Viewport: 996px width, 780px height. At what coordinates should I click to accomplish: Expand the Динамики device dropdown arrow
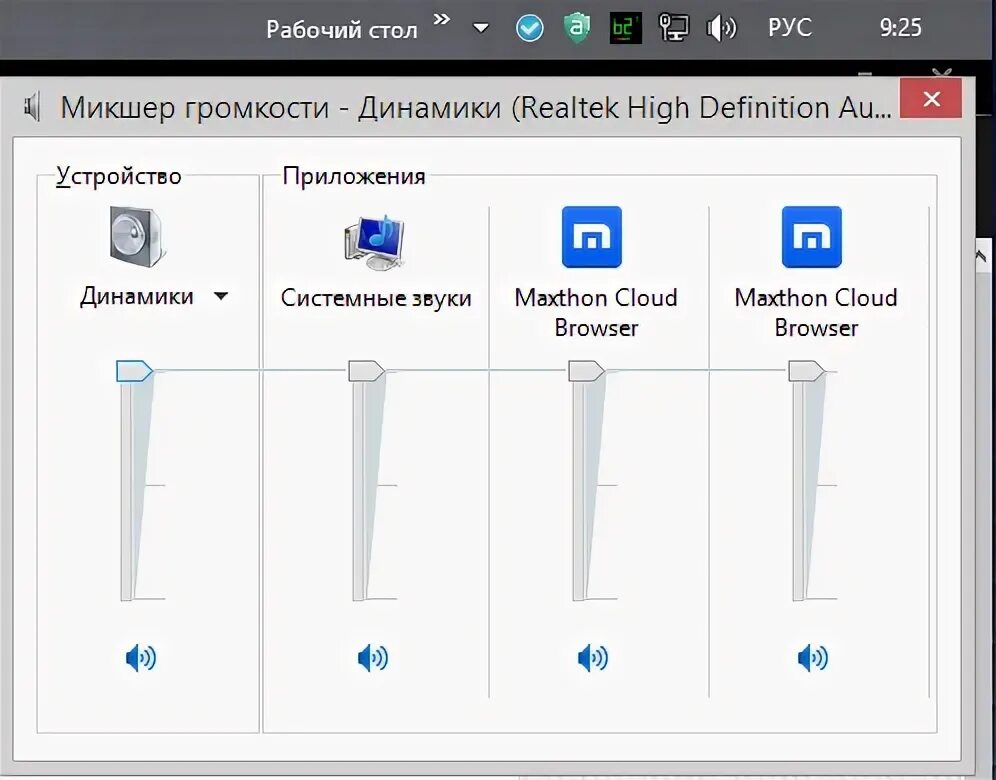(220, 296)
